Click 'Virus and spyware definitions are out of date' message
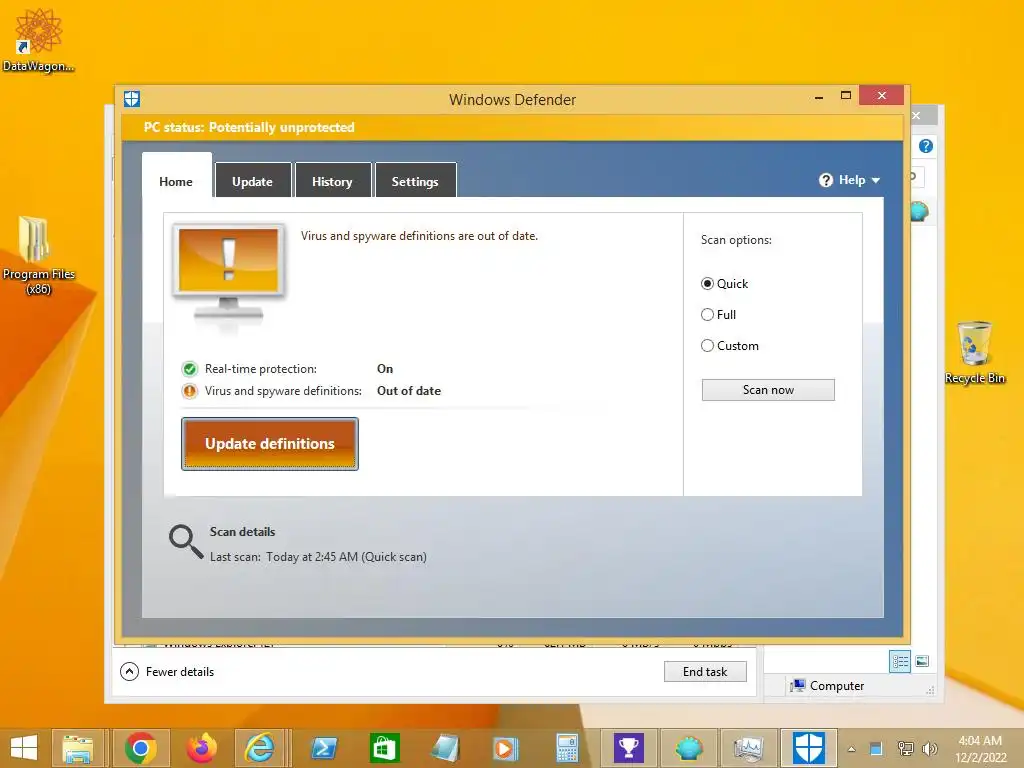This screenshot has width=1024, height=768. pyautogui.click(x=419, y=236)
